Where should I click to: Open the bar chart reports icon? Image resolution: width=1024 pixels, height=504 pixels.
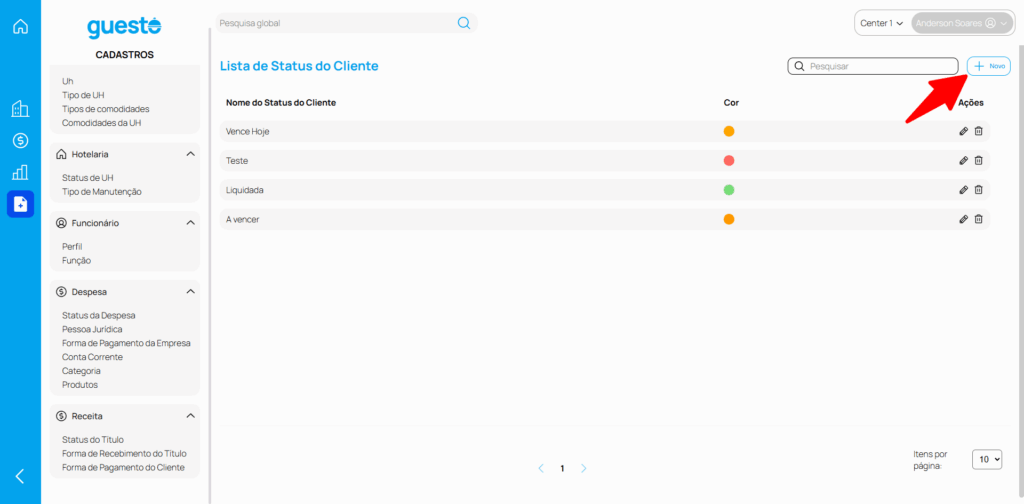[x=20, y=172]
